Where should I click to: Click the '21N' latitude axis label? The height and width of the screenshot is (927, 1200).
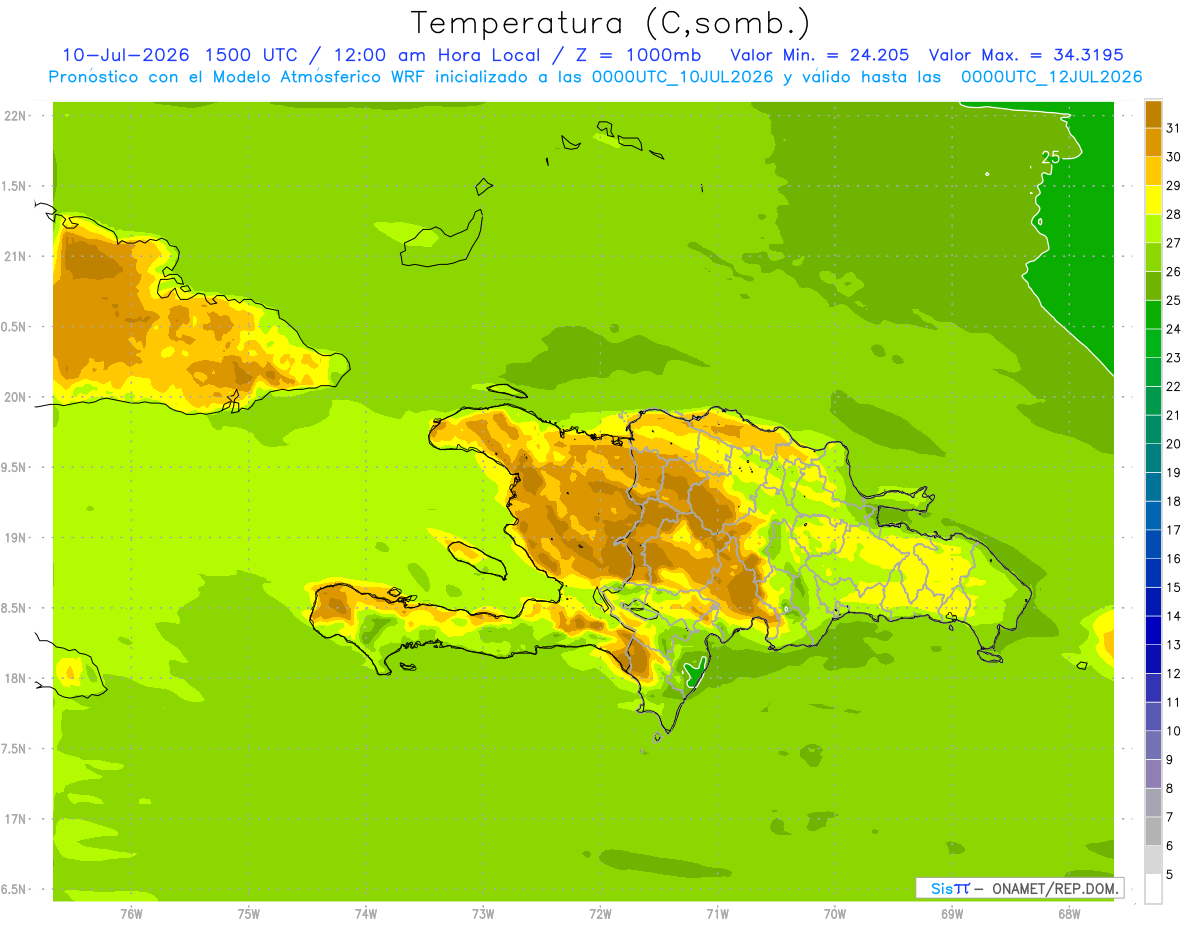click(15, 257)
